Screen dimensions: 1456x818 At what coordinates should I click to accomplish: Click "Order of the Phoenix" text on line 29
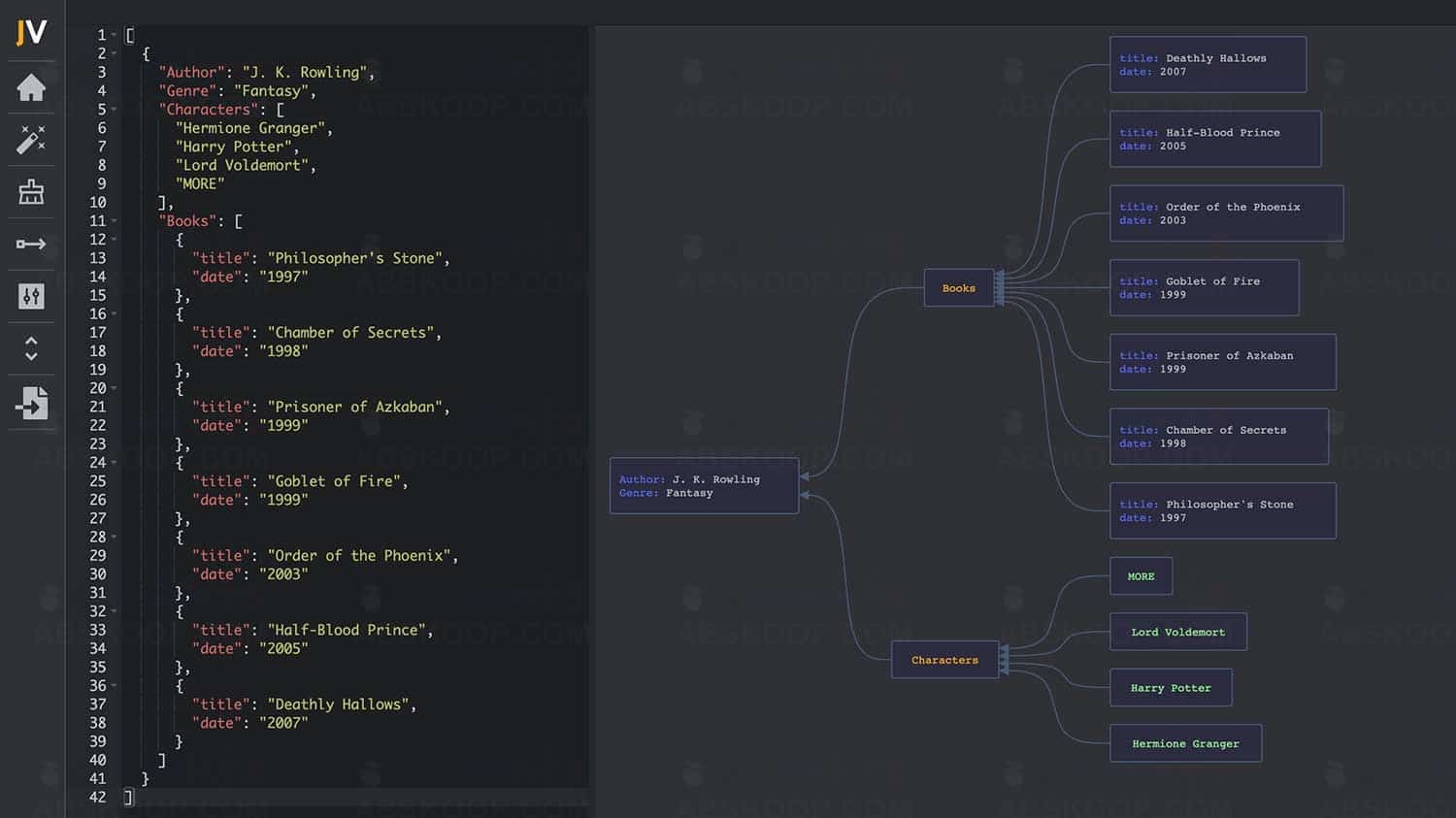[359, 556]
